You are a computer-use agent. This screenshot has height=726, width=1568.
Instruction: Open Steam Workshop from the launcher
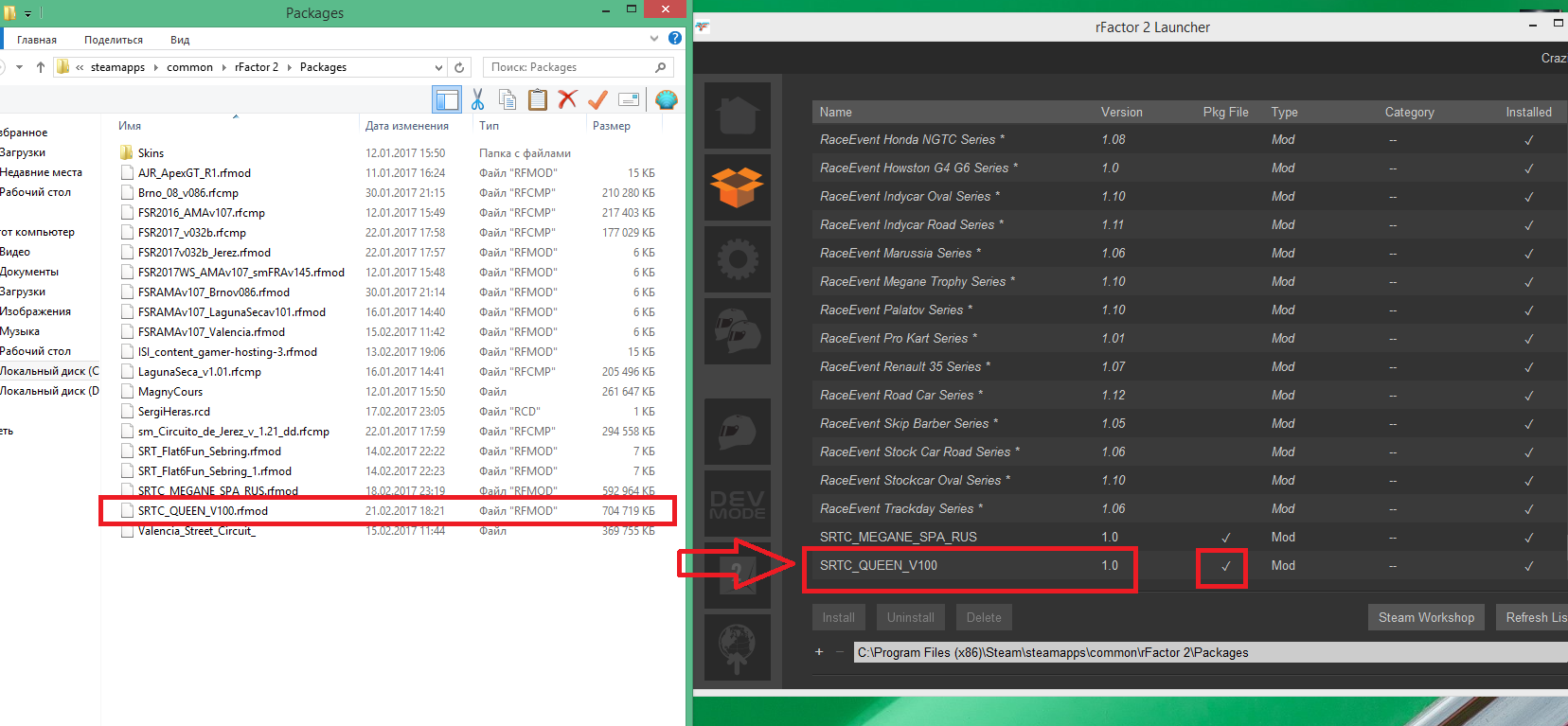(x=1426, y=617)
